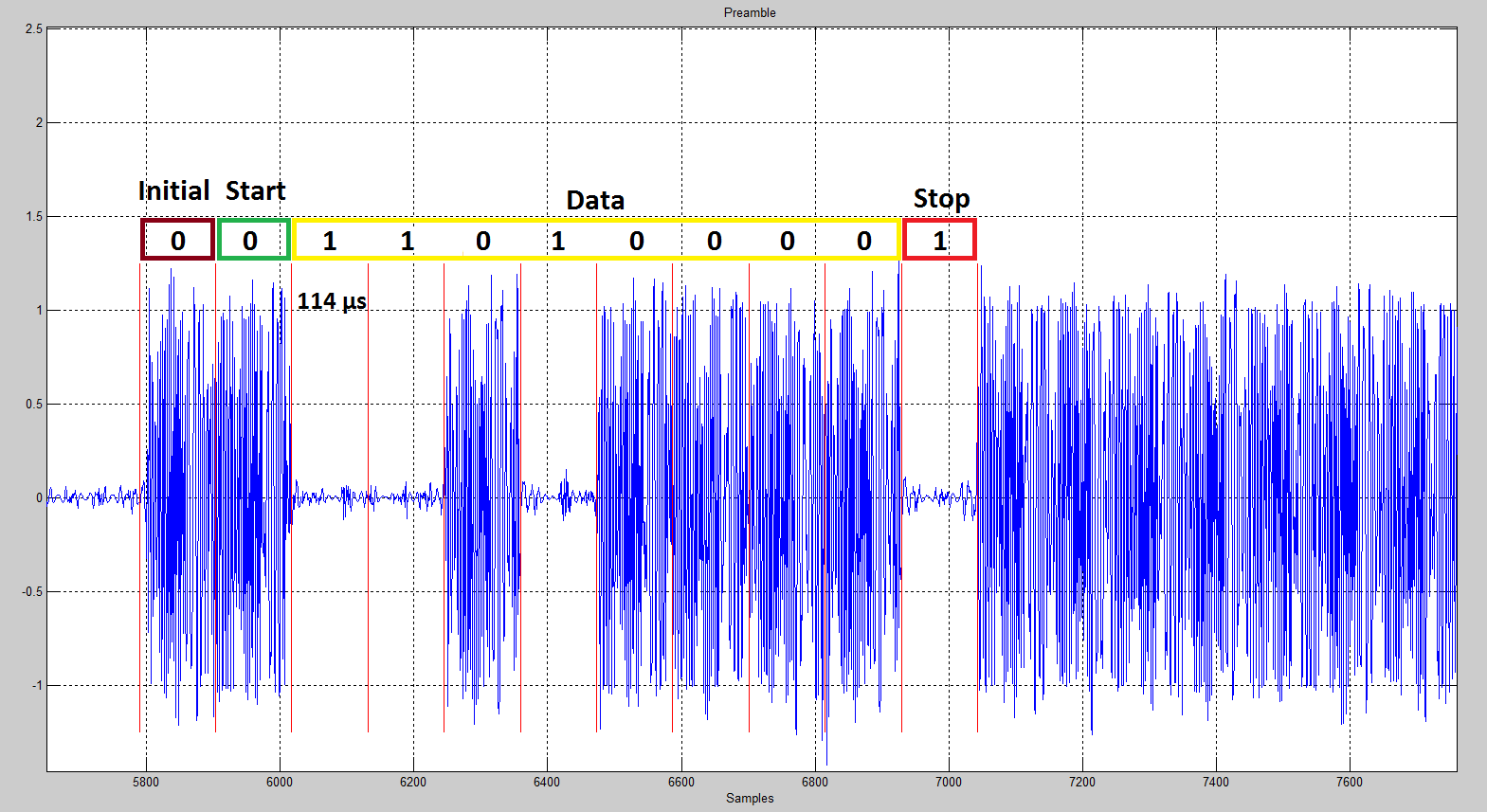Click x-axis tick label 6000

coord(280,782)
